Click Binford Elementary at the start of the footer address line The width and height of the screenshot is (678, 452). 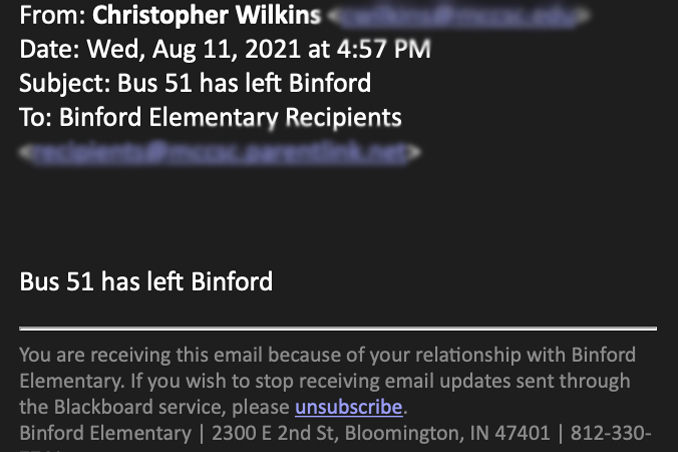click(105, 433)
